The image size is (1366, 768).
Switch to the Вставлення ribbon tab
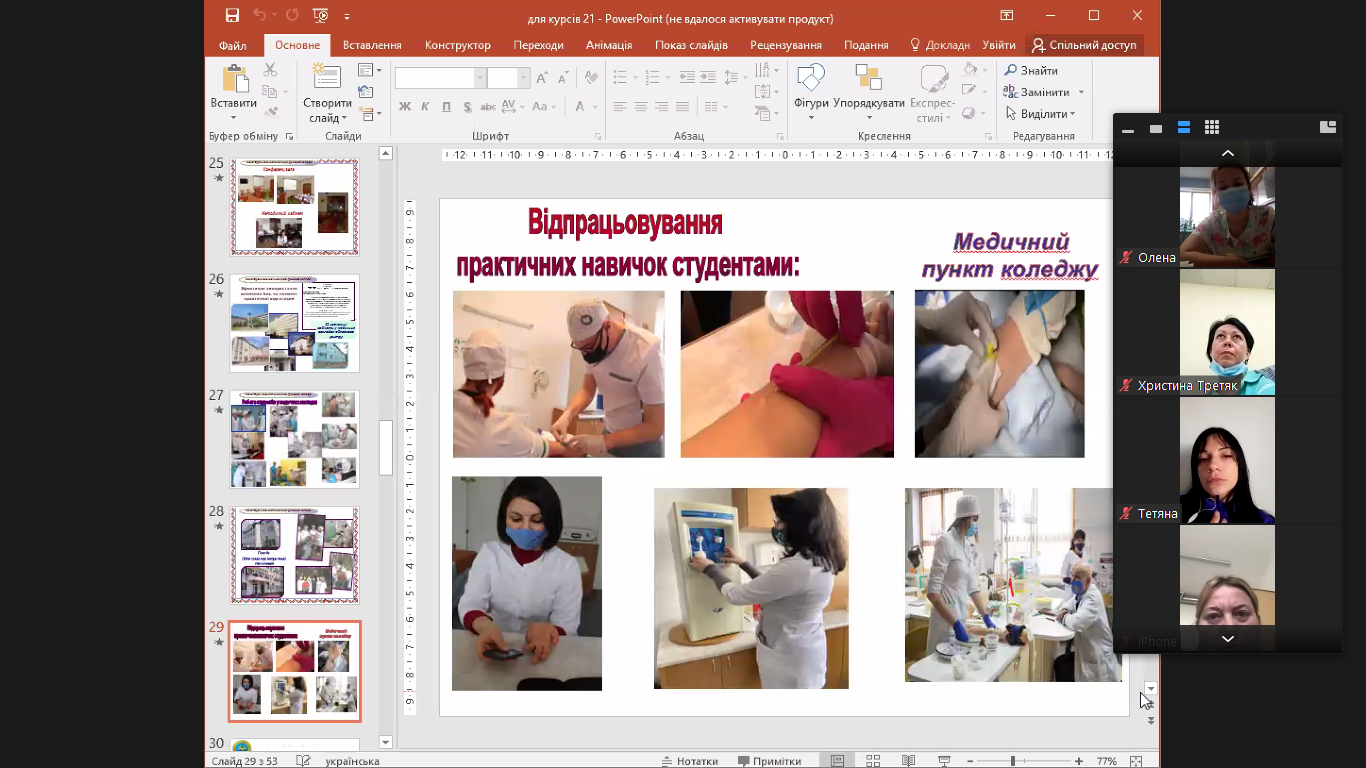click(x=371, y=45)
